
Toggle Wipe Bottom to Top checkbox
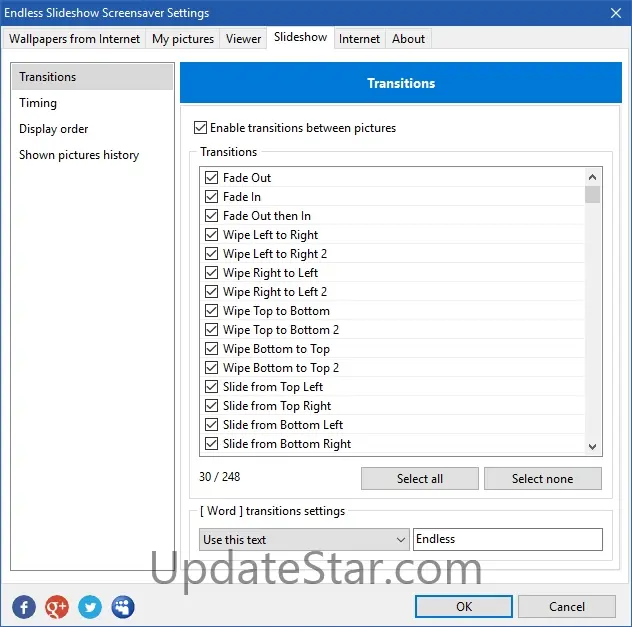click(x=212, y=349)
